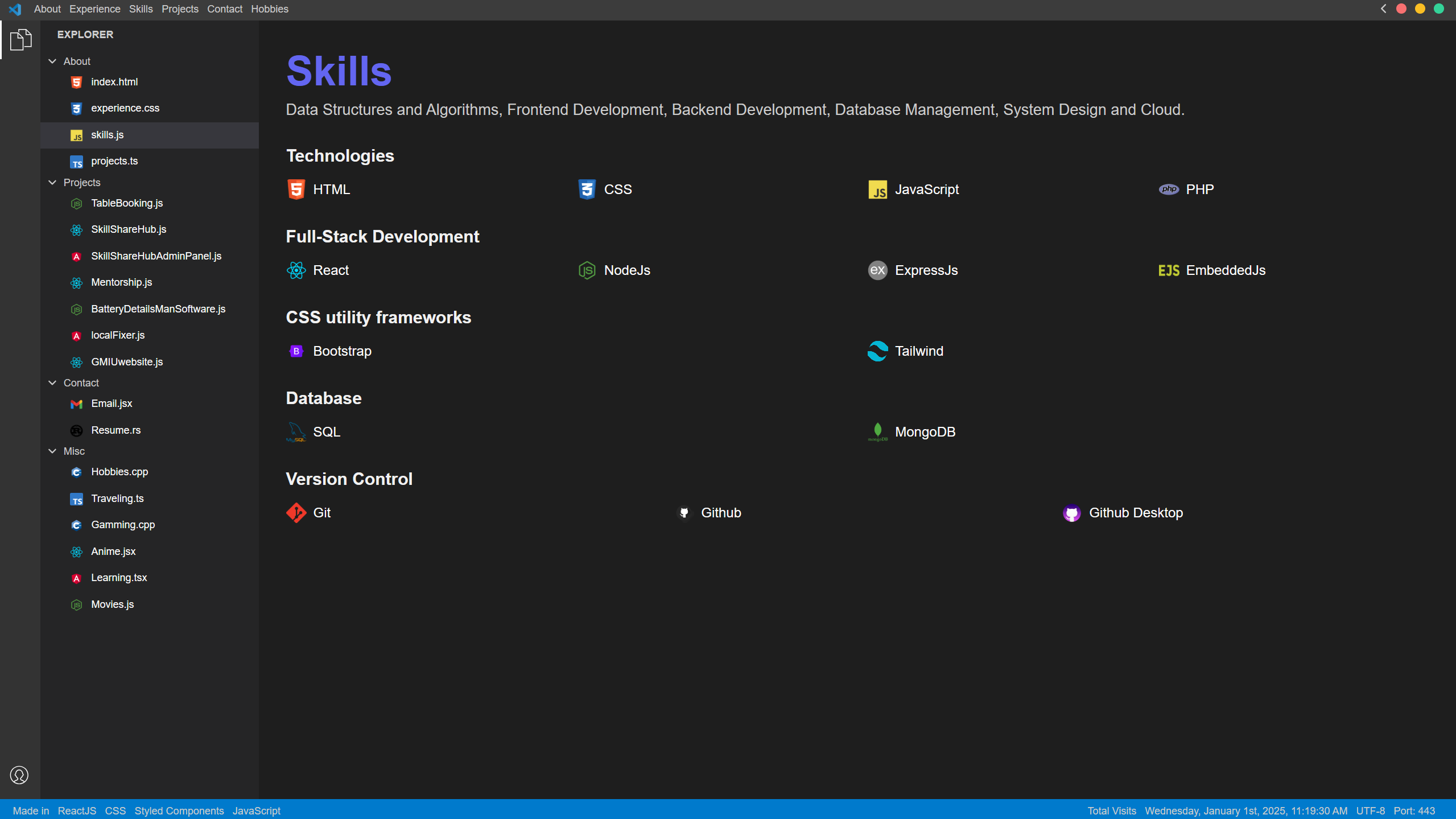Click the Github Desktop icon
Image resolution: width=1456 pixels, height=819 pixels.
pos(1071,513)
